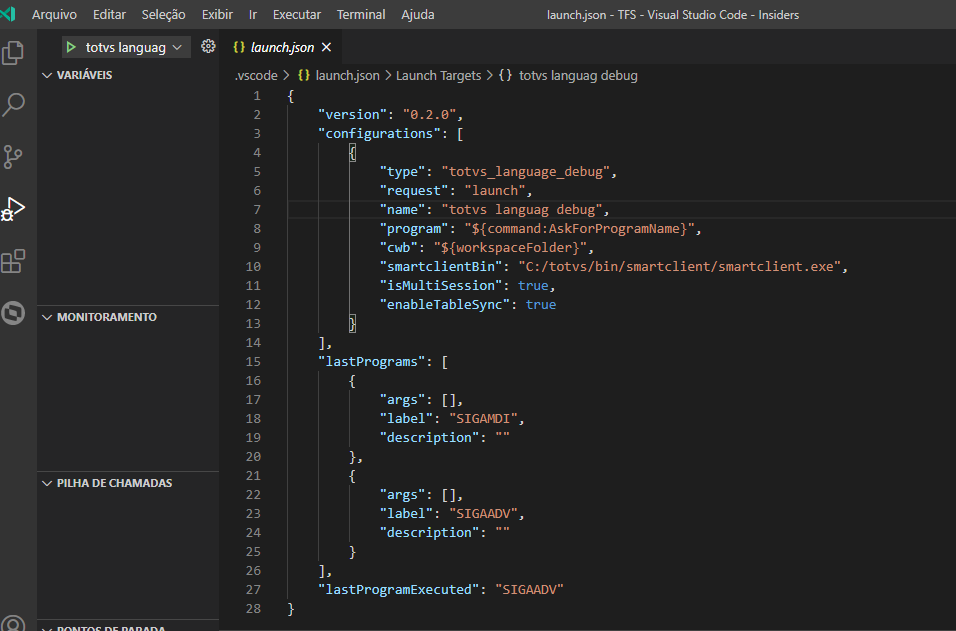Click the "0.2.0" version string
This screenshot has width=956, height=631.
coord(429,115)
